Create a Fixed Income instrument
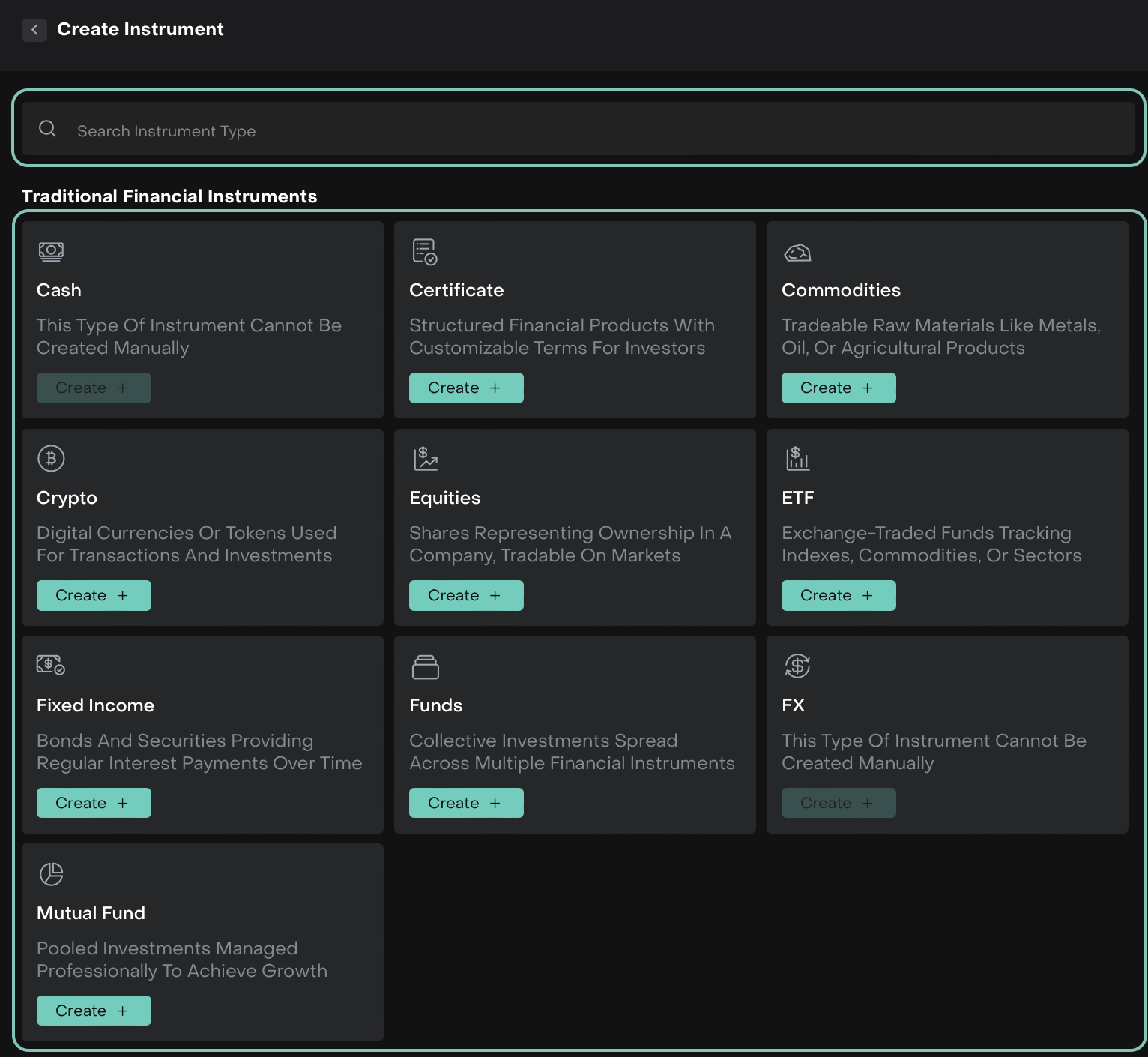This screenshot has width=1148, height=1057. click(94, 803)
